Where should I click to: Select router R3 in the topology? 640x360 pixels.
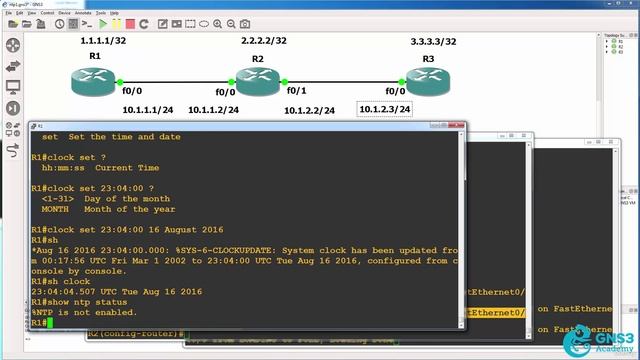click(x=428, y=82)
